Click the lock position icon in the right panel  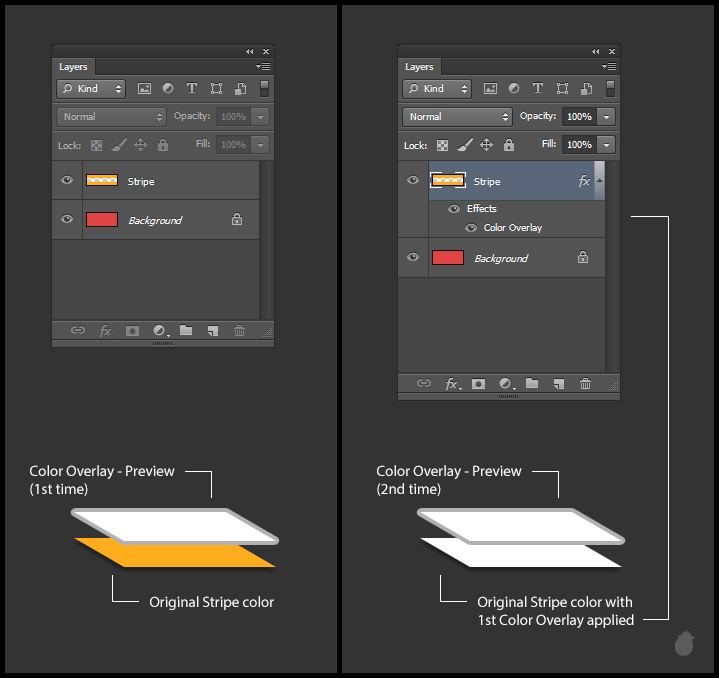point(486,145)
